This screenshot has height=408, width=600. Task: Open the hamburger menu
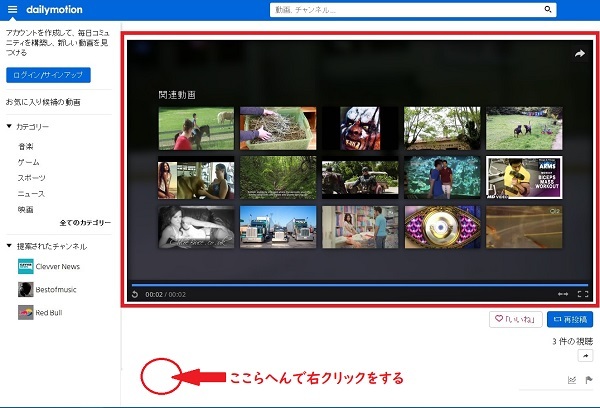point(12,10)
